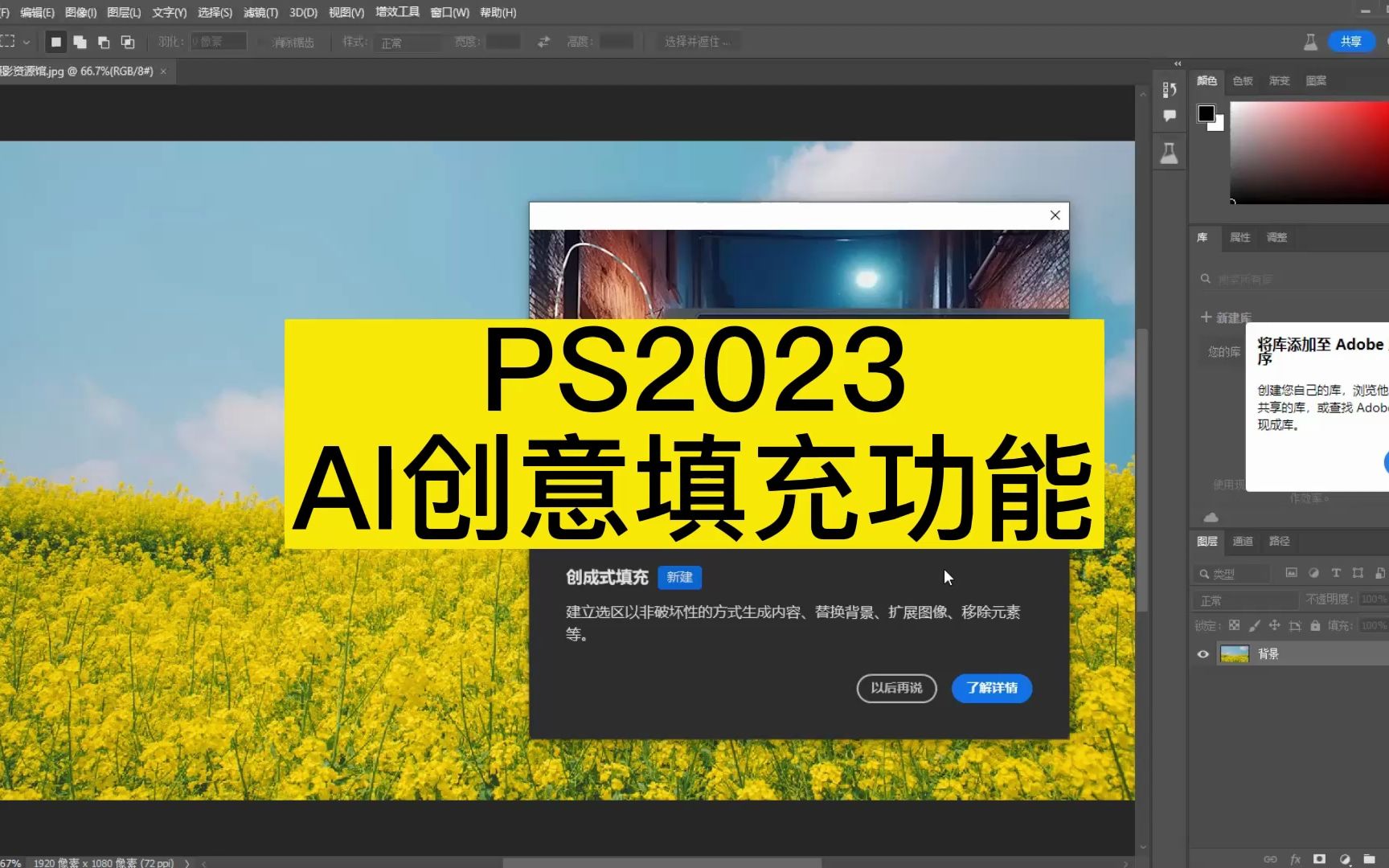The image size is (1389, 868).
Task: Open 您的库 library selector
Action: click(1224, 351)
